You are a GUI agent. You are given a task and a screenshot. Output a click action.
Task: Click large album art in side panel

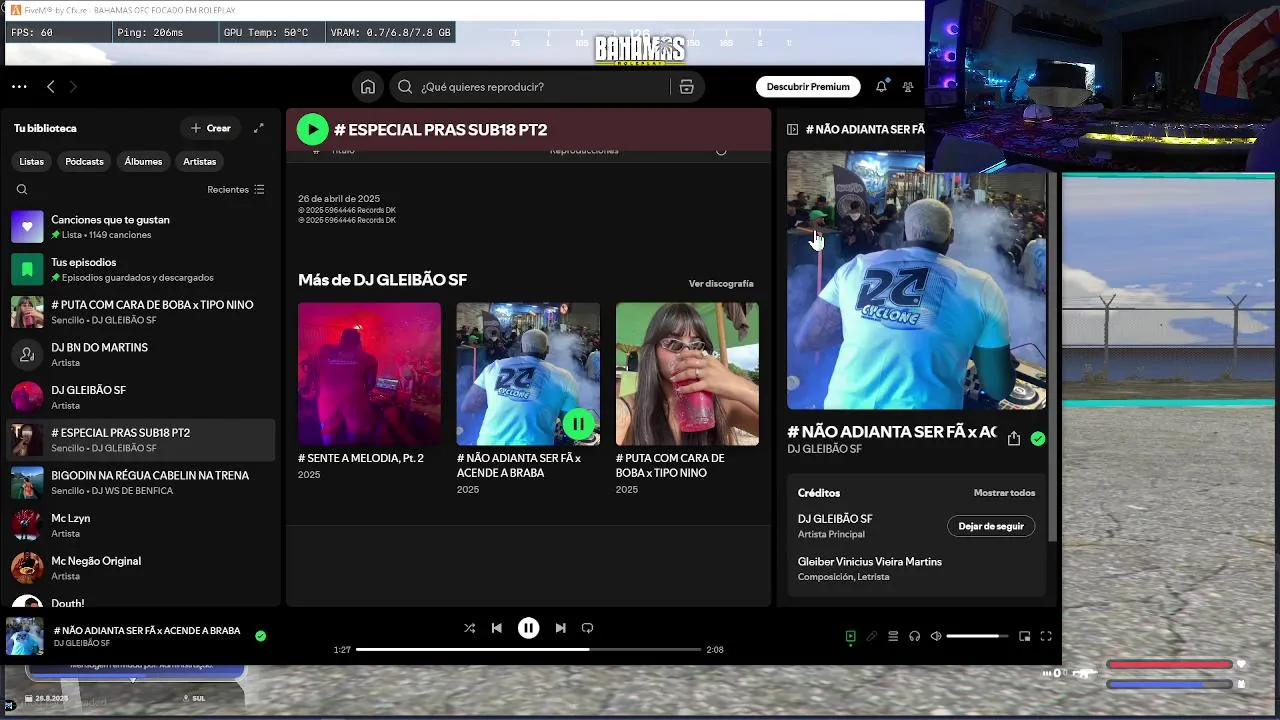(916, 281)
